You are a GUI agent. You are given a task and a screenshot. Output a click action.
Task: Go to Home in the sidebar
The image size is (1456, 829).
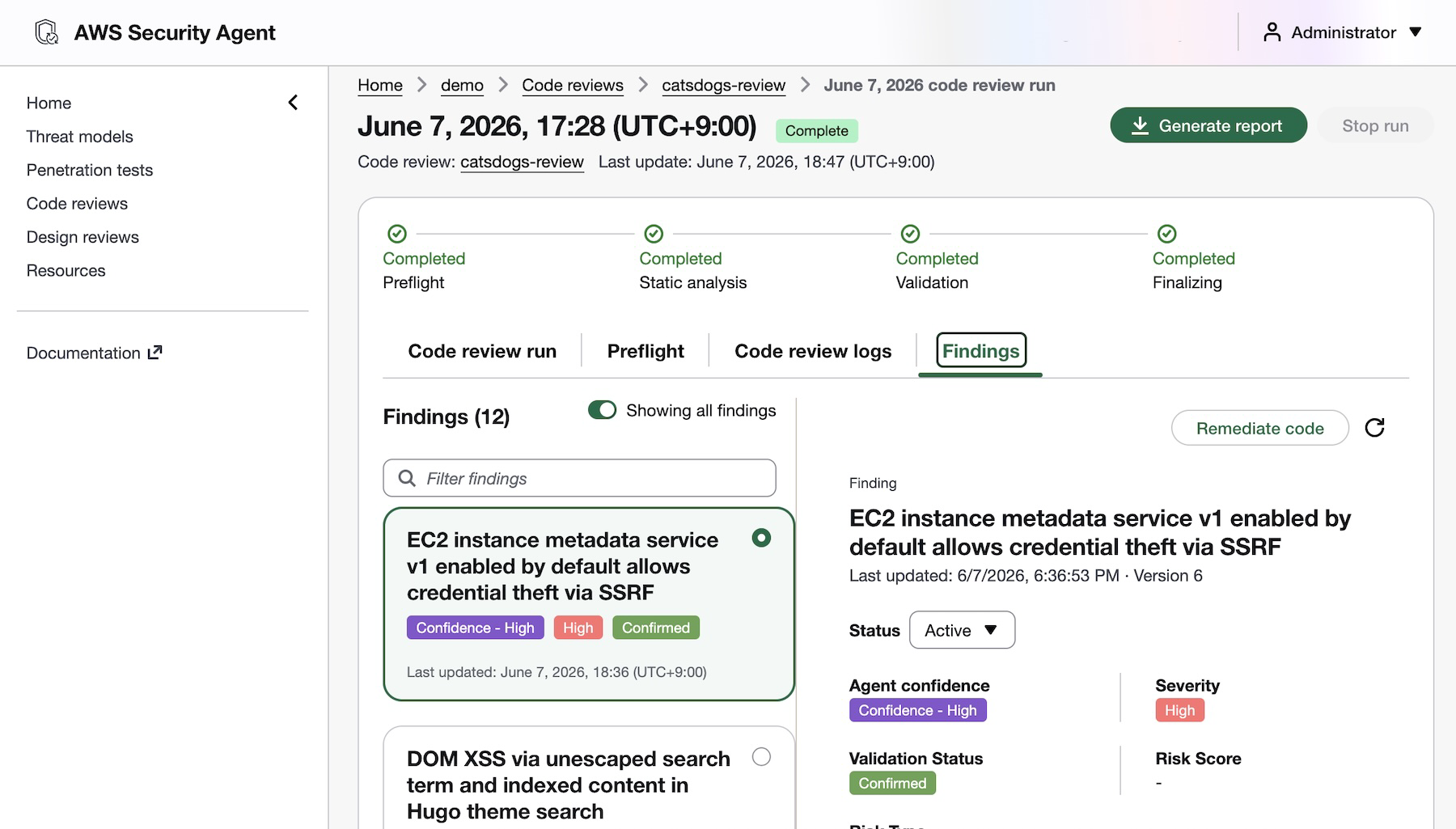(x=49, y=103)
